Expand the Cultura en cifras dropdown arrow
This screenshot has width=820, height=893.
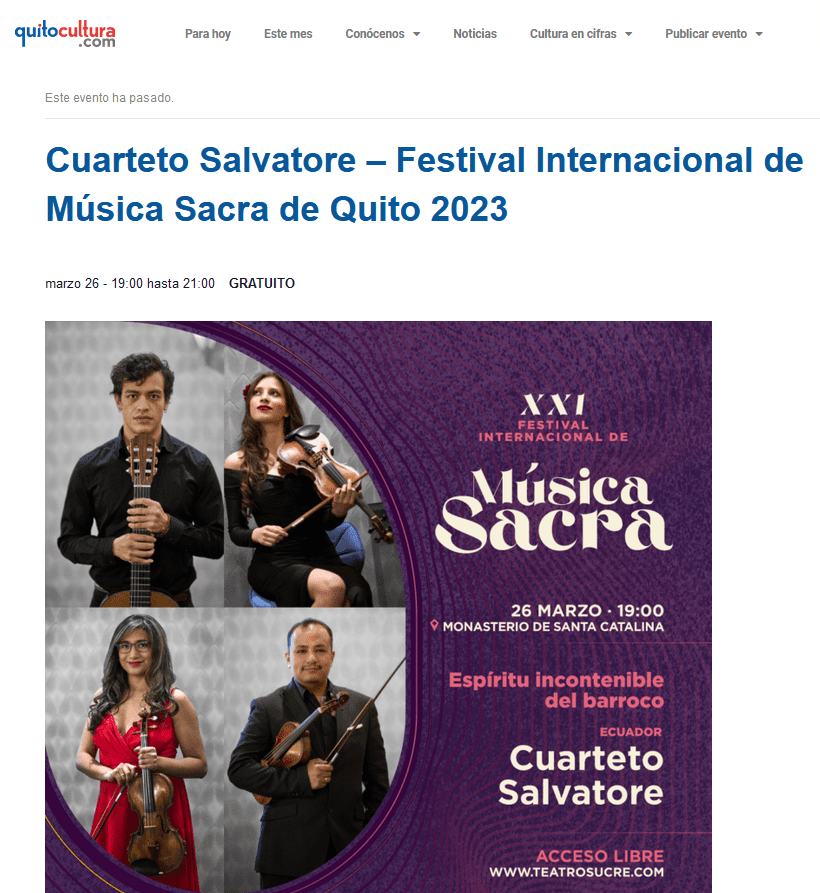click(x=629, y=34)
